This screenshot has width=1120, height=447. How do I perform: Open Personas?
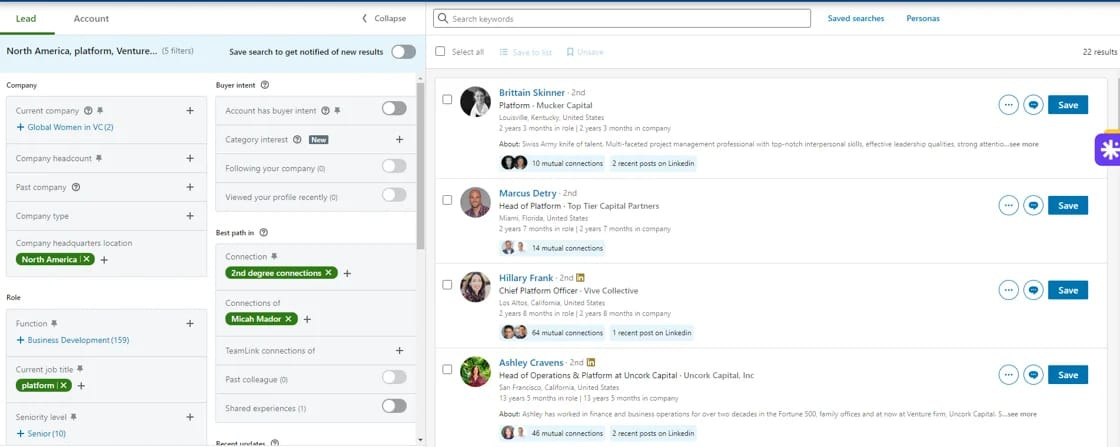pyautogui.click(x=923, y=19)
